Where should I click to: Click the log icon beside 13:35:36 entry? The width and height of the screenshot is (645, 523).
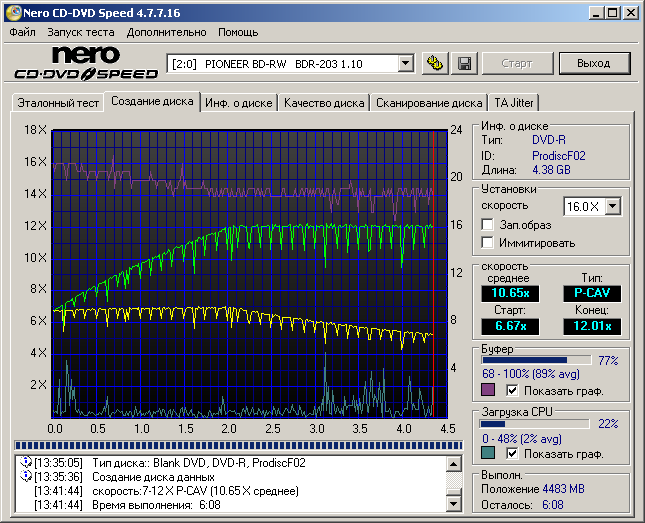(x=26, y=477)
